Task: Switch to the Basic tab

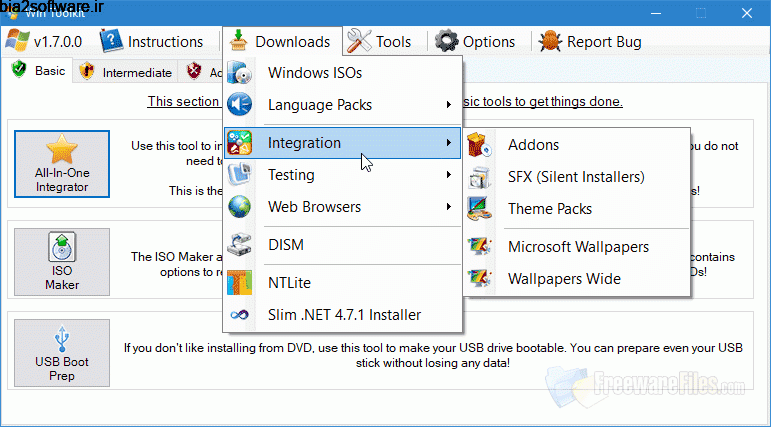Action: [x=37, y=70]
